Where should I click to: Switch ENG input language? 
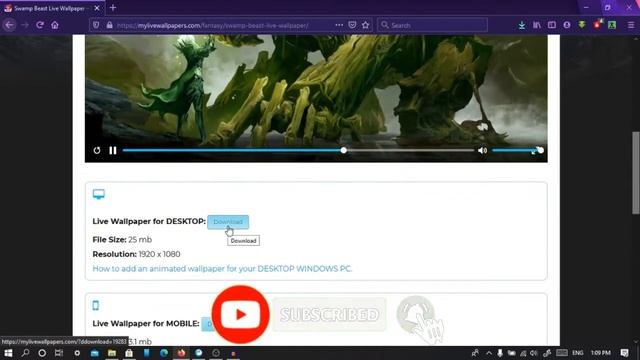[578, 353]
